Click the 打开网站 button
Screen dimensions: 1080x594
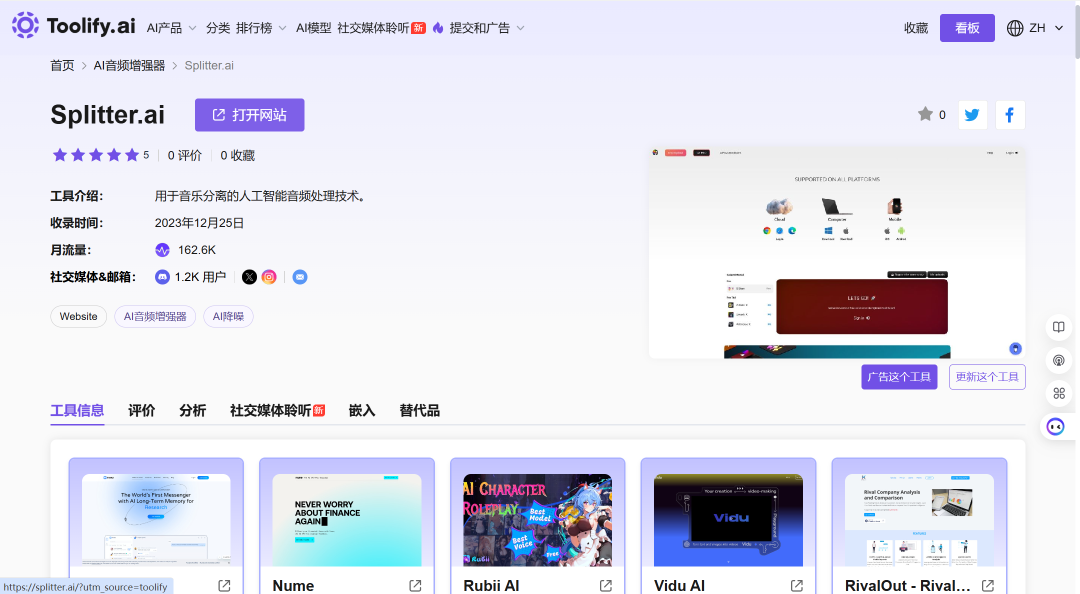(x=249, y=115)
